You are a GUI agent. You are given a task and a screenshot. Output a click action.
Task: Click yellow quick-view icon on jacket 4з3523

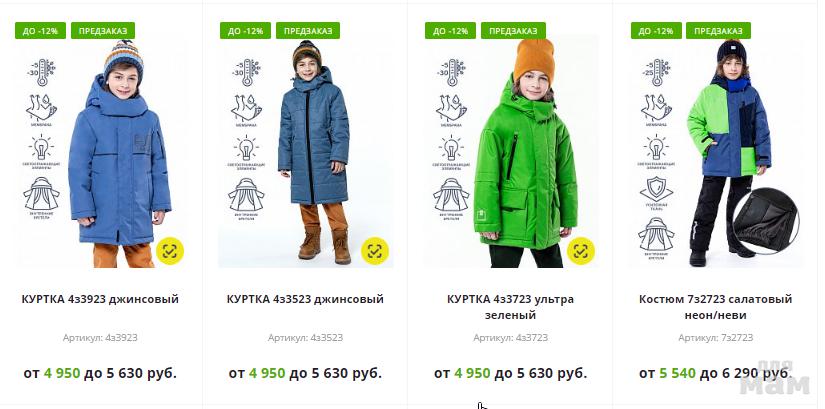pos(375,251)
